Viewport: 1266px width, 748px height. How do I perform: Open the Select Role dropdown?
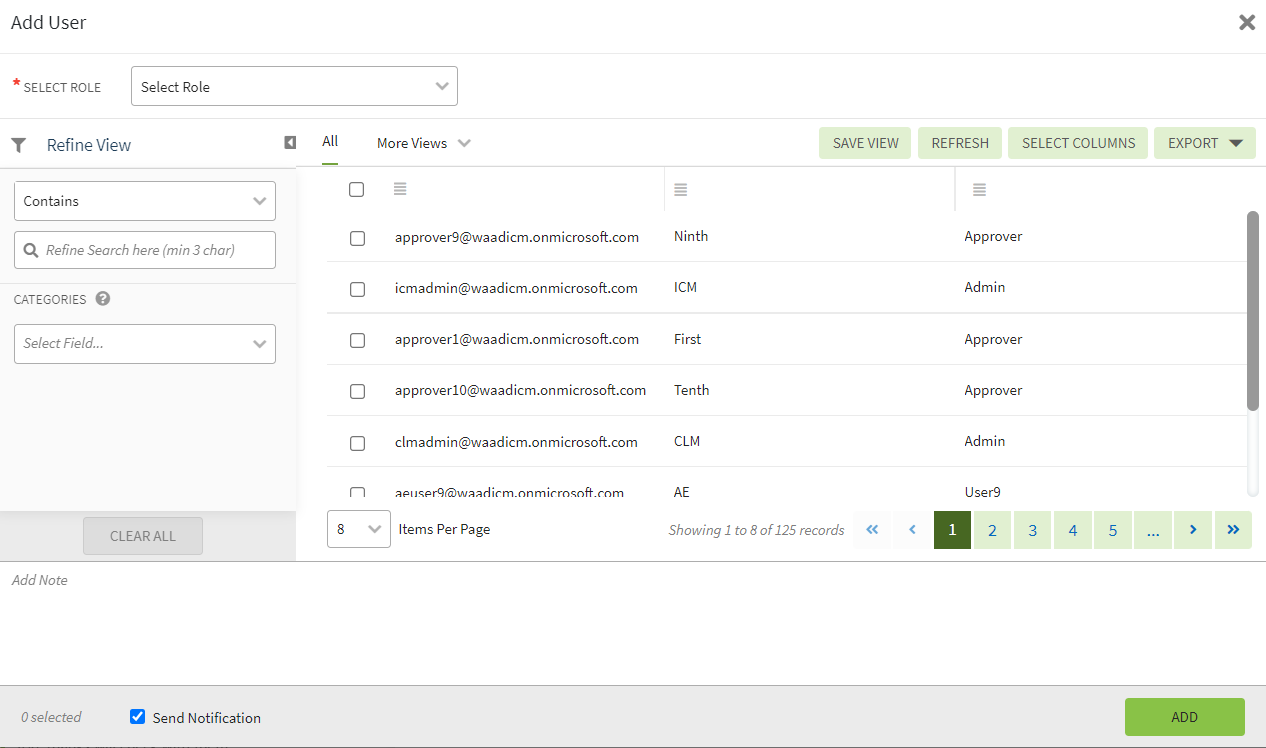pyautogui.click(x=294, y=87)
